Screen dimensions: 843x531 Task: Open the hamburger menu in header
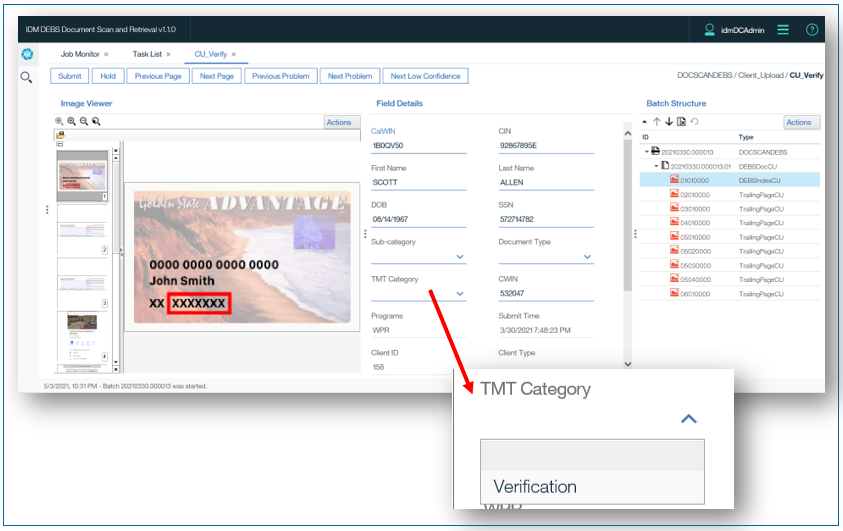(x=783, y=30)
